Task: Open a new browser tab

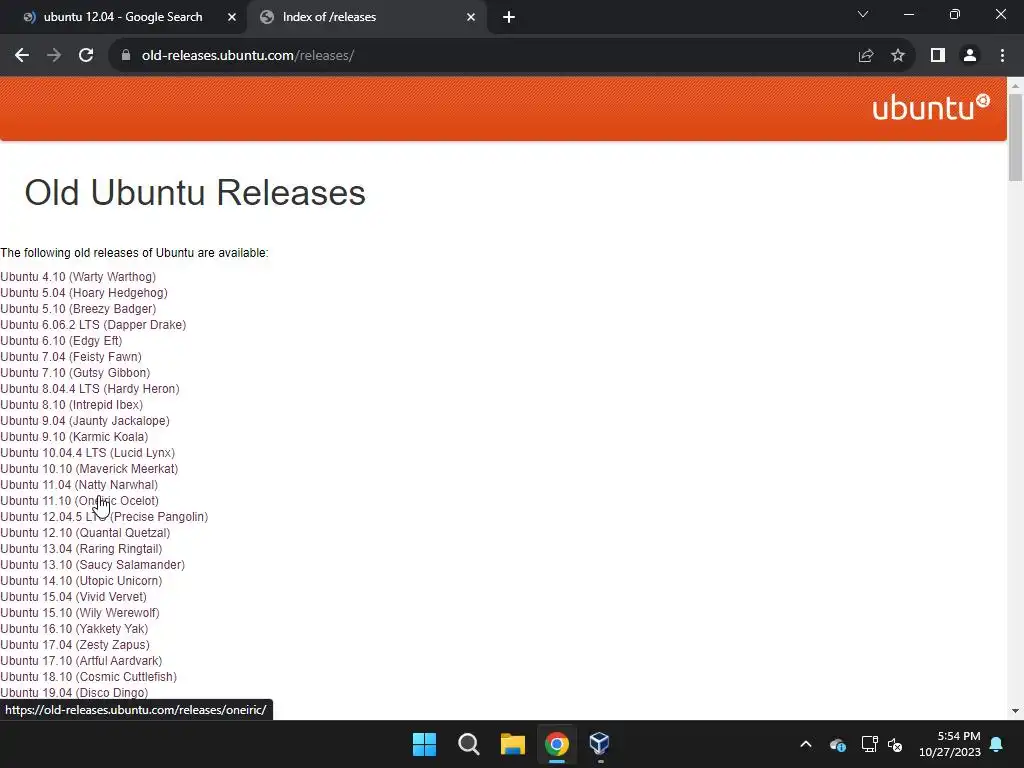Action: tap(509, 18)
